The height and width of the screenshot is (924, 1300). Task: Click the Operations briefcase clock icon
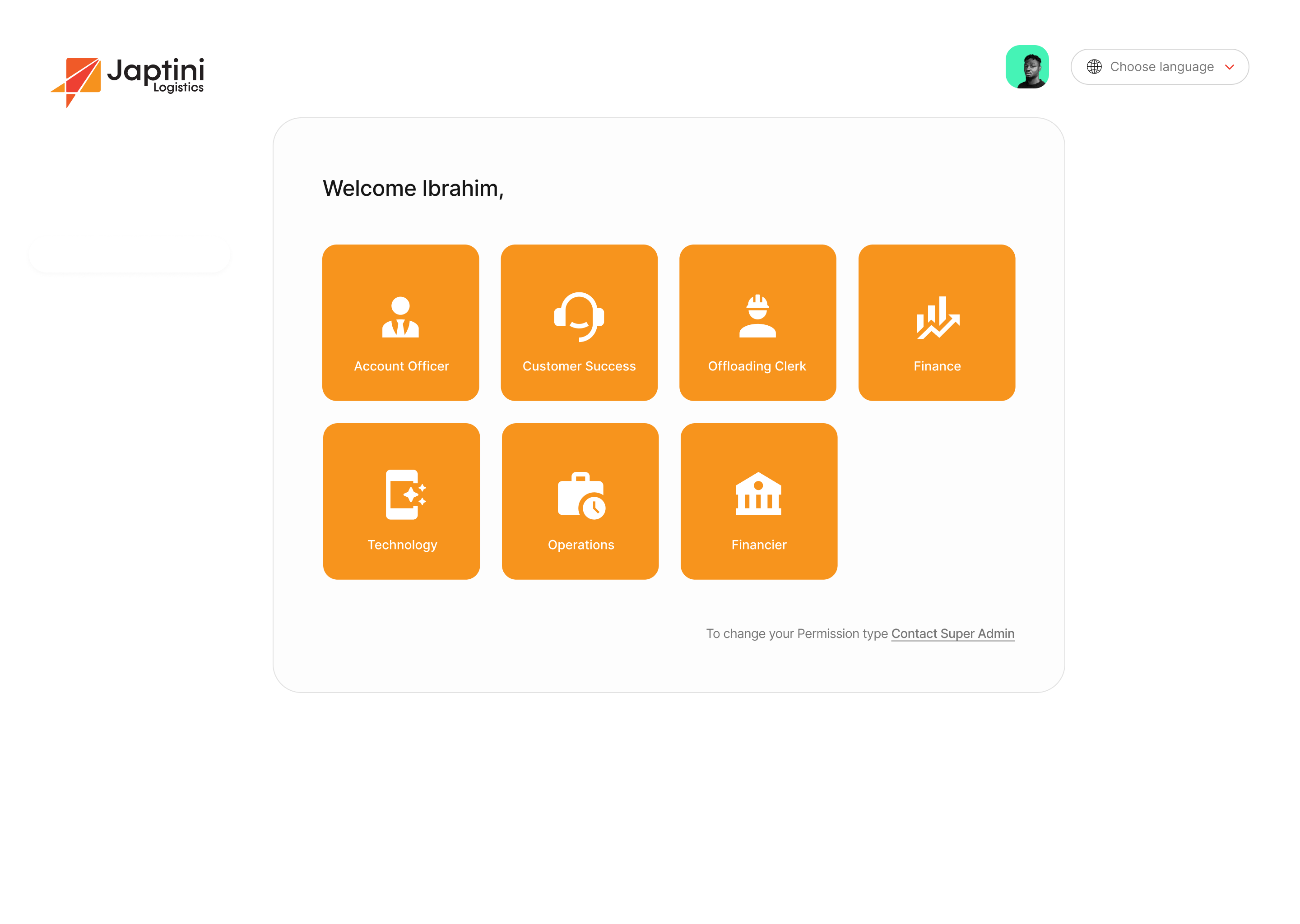tap(581, 495)
